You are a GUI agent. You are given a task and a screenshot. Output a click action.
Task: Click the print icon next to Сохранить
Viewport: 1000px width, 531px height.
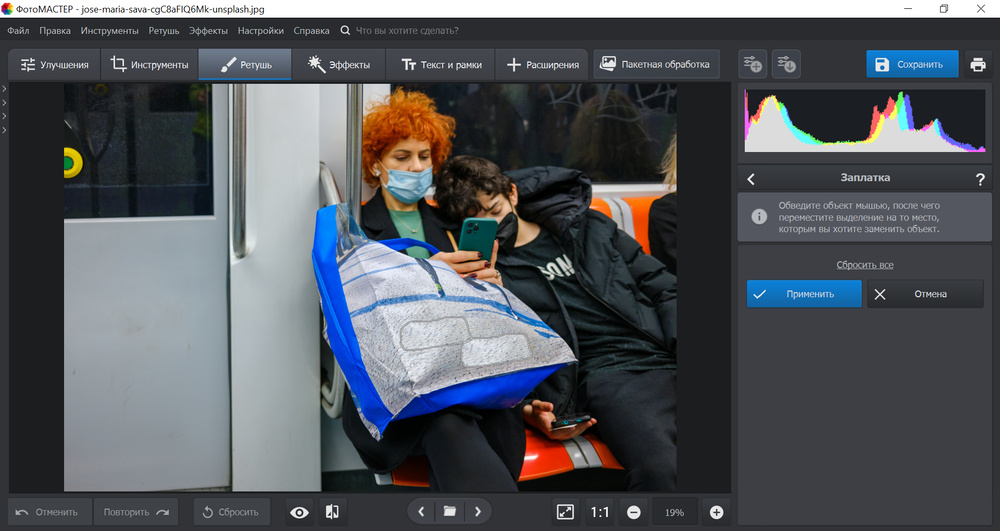point(977,65)
